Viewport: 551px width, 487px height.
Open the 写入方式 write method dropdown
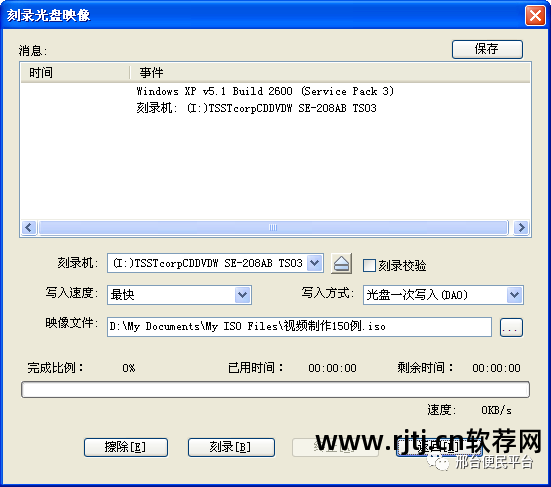pos(515,294)
